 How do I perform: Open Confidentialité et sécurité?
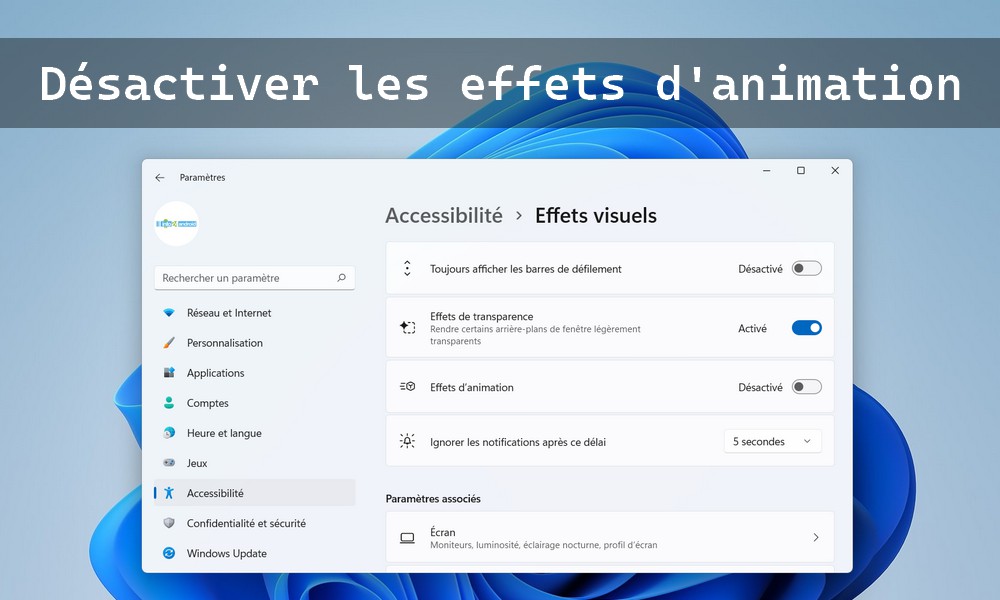[x=254, y=523]
